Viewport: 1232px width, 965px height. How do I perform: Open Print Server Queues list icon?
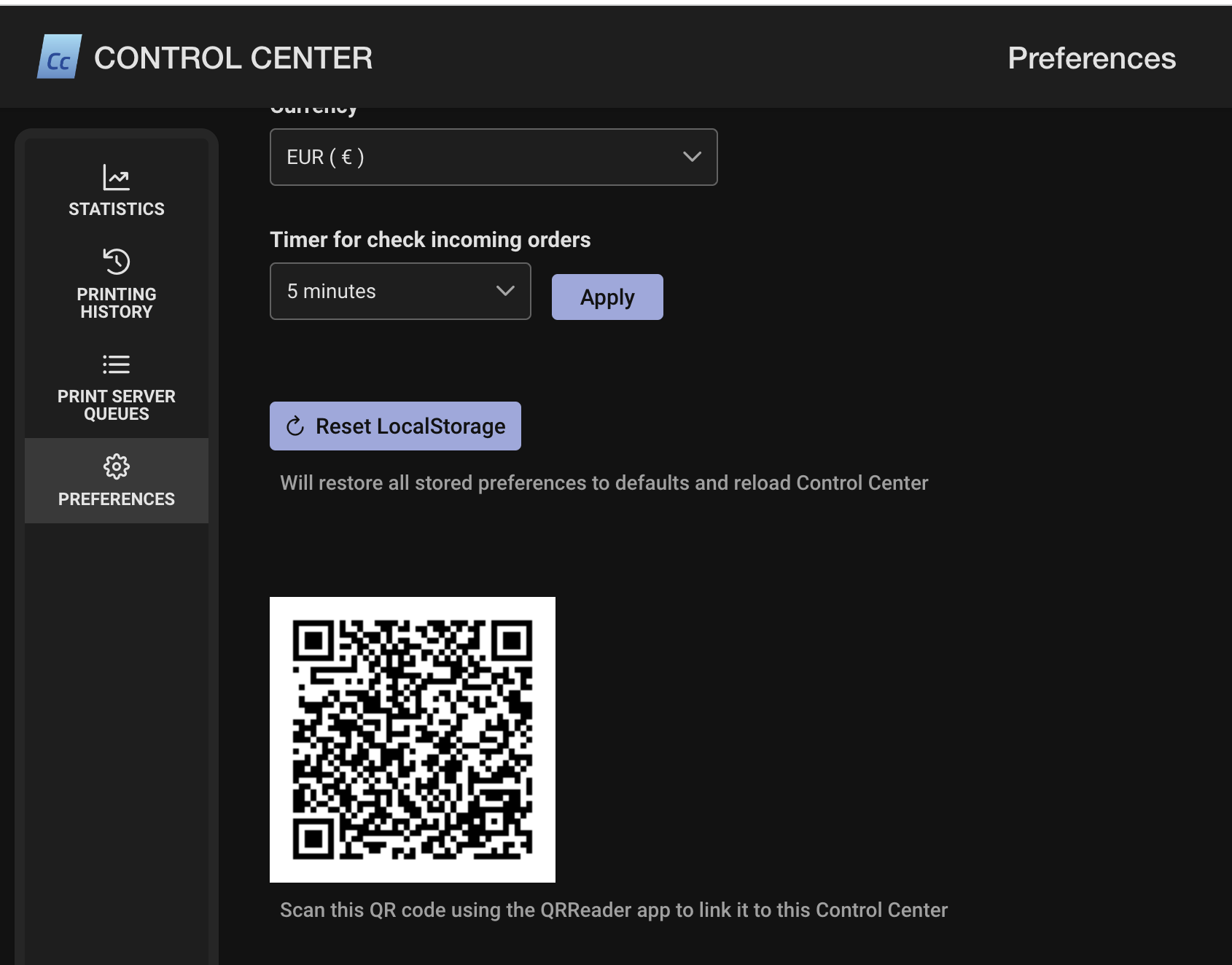[117, 364]
